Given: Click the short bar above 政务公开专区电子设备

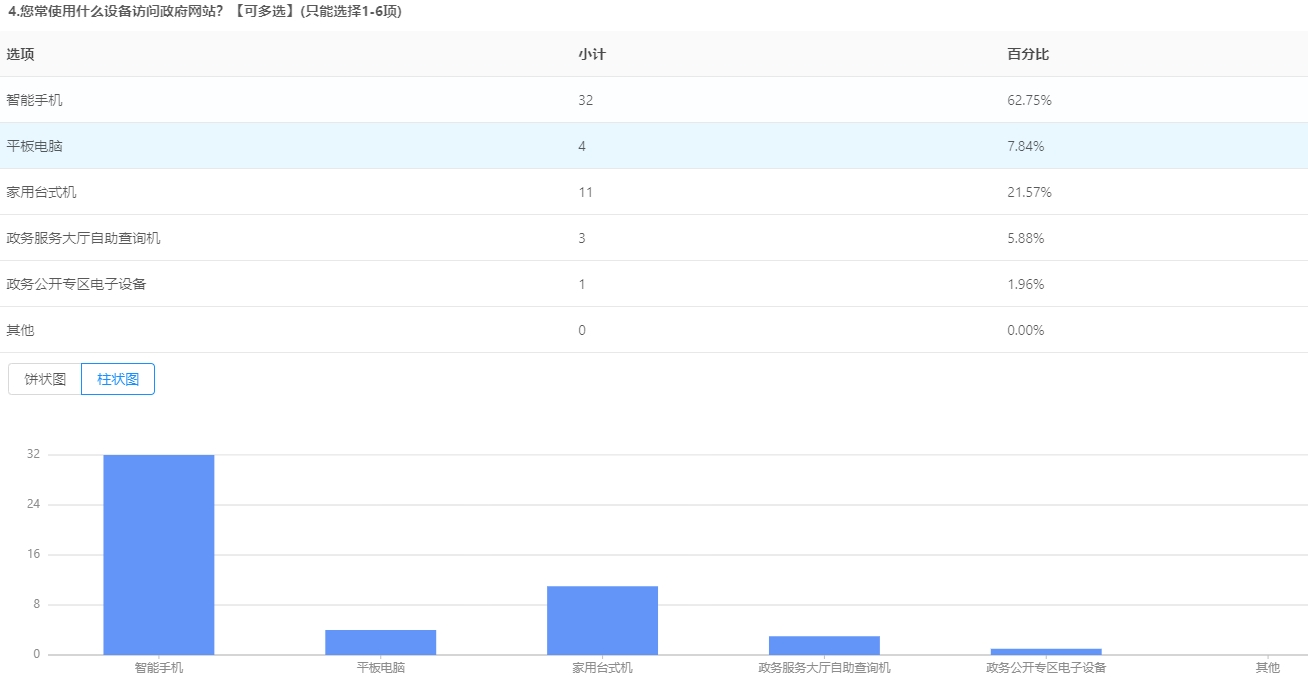Looking at the screenshot, I should [x=1046, y=652].
